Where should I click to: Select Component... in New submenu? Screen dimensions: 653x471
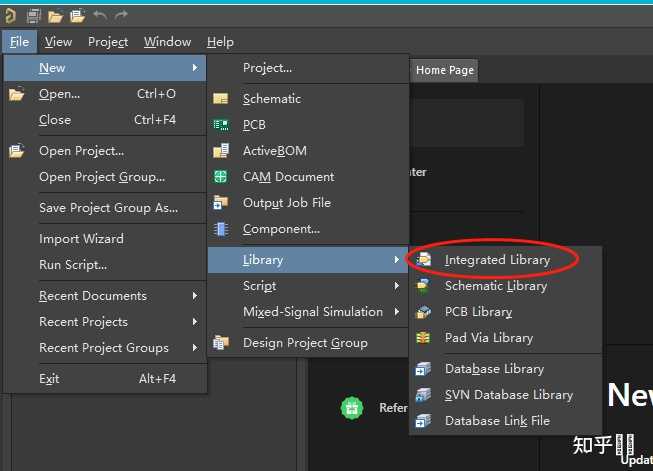(x=308, y=229)
